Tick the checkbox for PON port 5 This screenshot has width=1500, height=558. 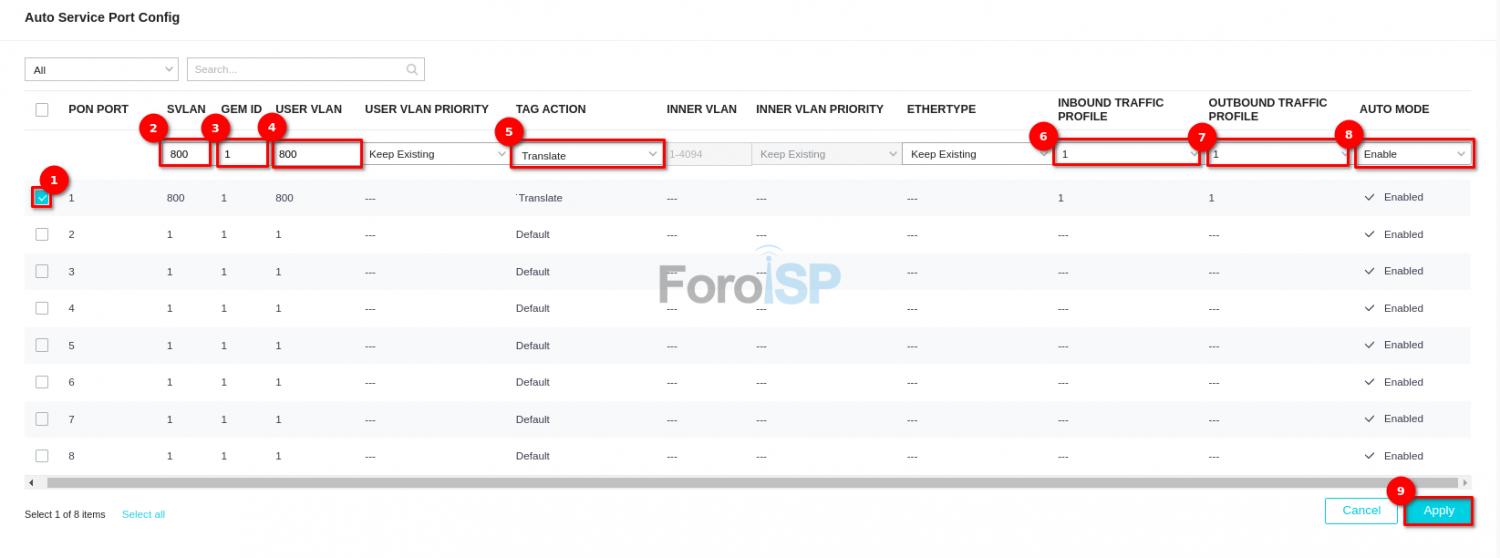[42, 345]
